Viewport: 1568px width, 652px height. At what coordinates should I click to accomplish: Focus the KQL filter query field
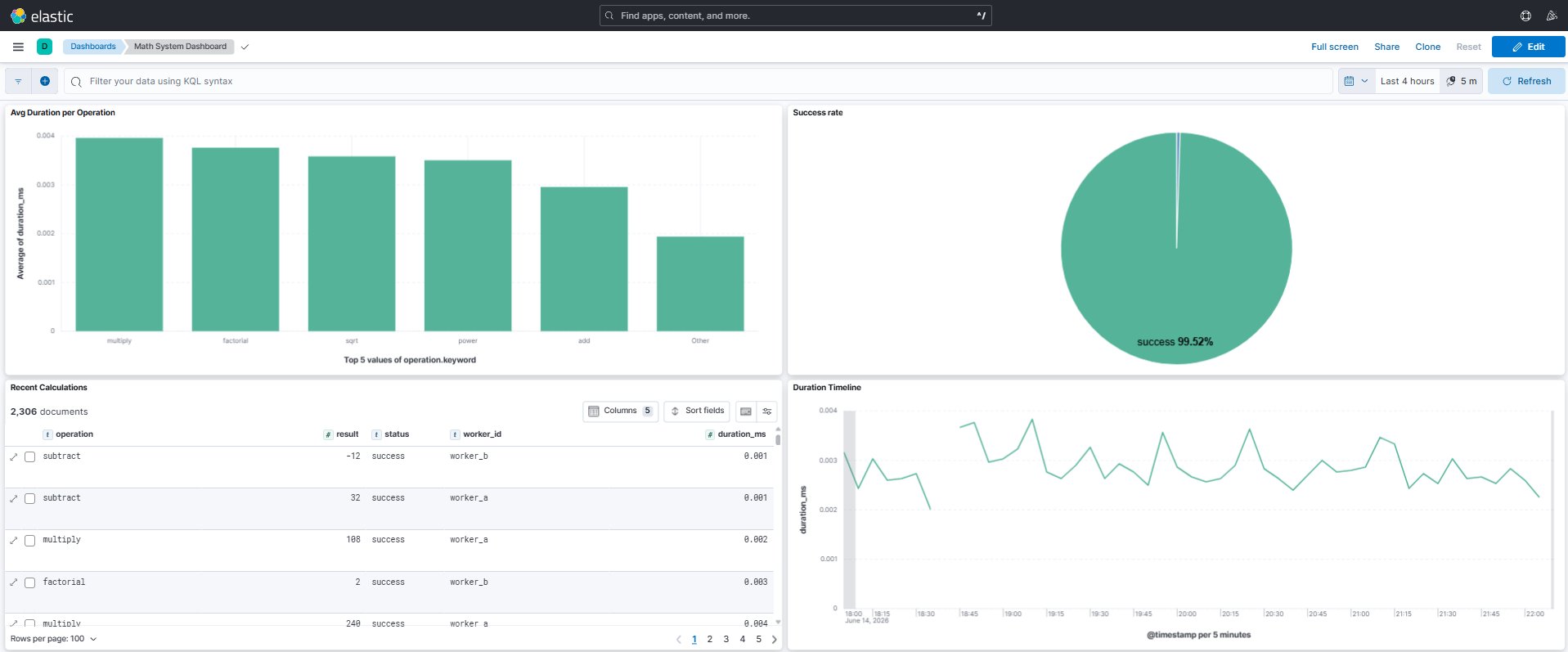click(698, 81)
